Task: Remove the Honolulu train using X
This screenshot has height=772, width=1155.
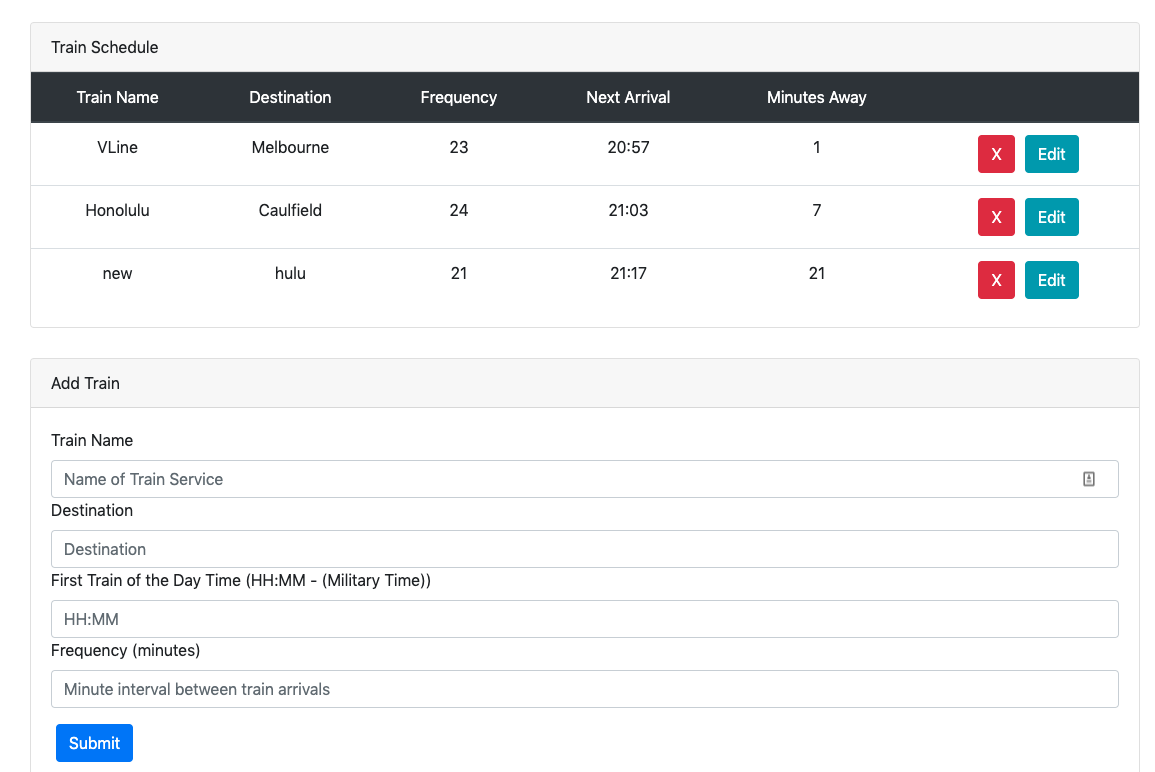Action: [x=996, y=217]
